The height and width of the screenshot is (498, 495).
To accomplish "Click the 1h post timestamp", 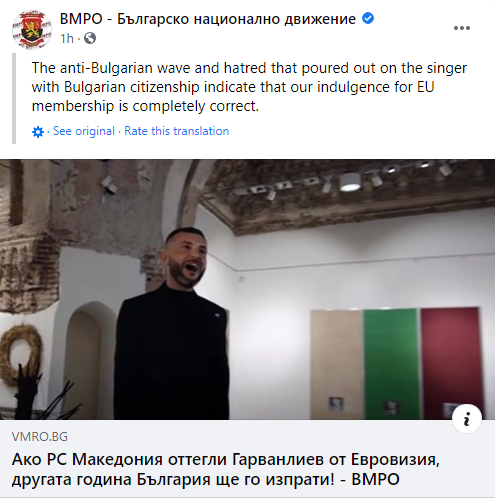I will click(x=67, y=39).
